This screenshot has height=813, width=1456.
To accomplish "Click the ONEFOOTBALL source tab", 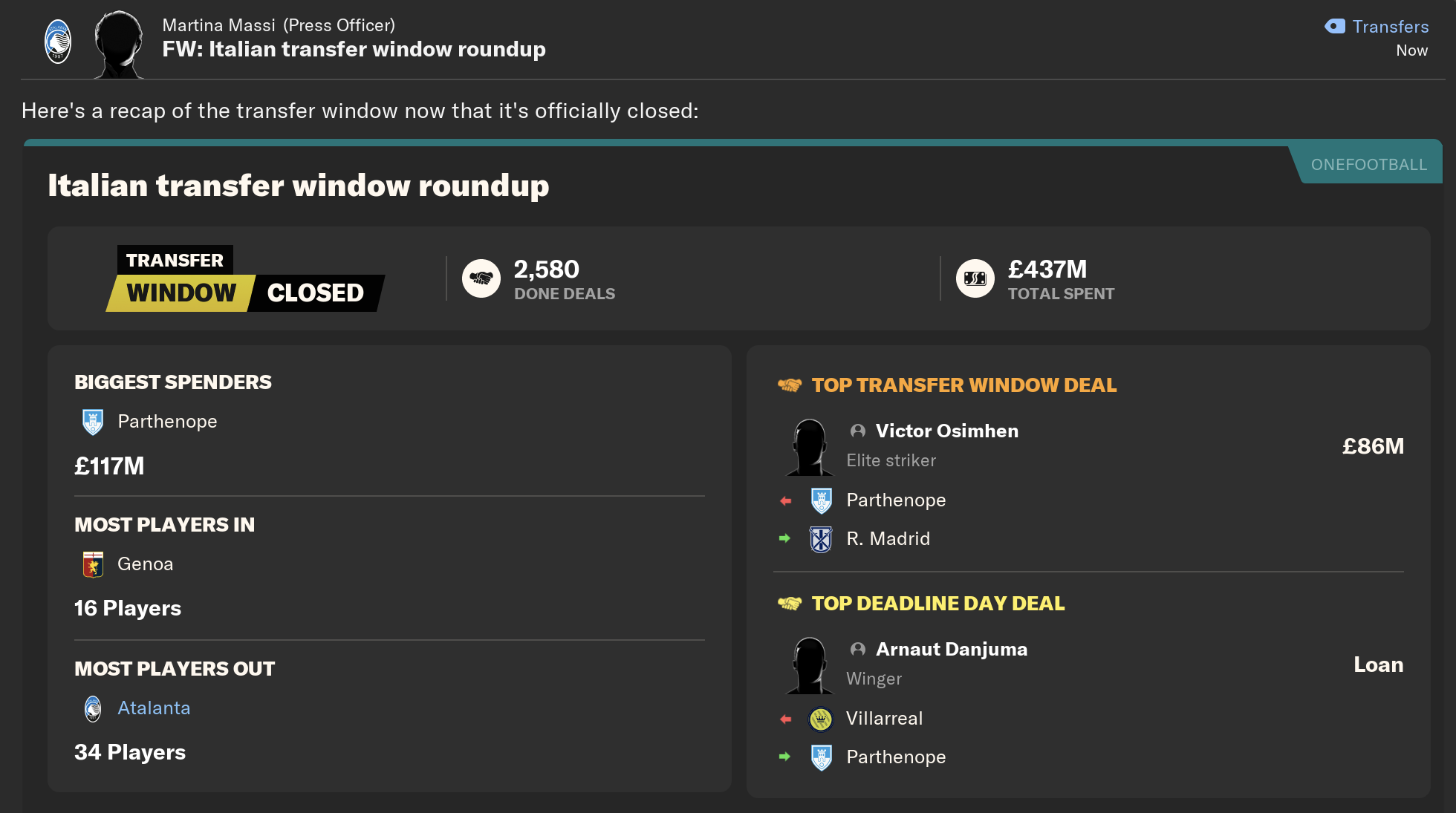I will point(1368,165).
